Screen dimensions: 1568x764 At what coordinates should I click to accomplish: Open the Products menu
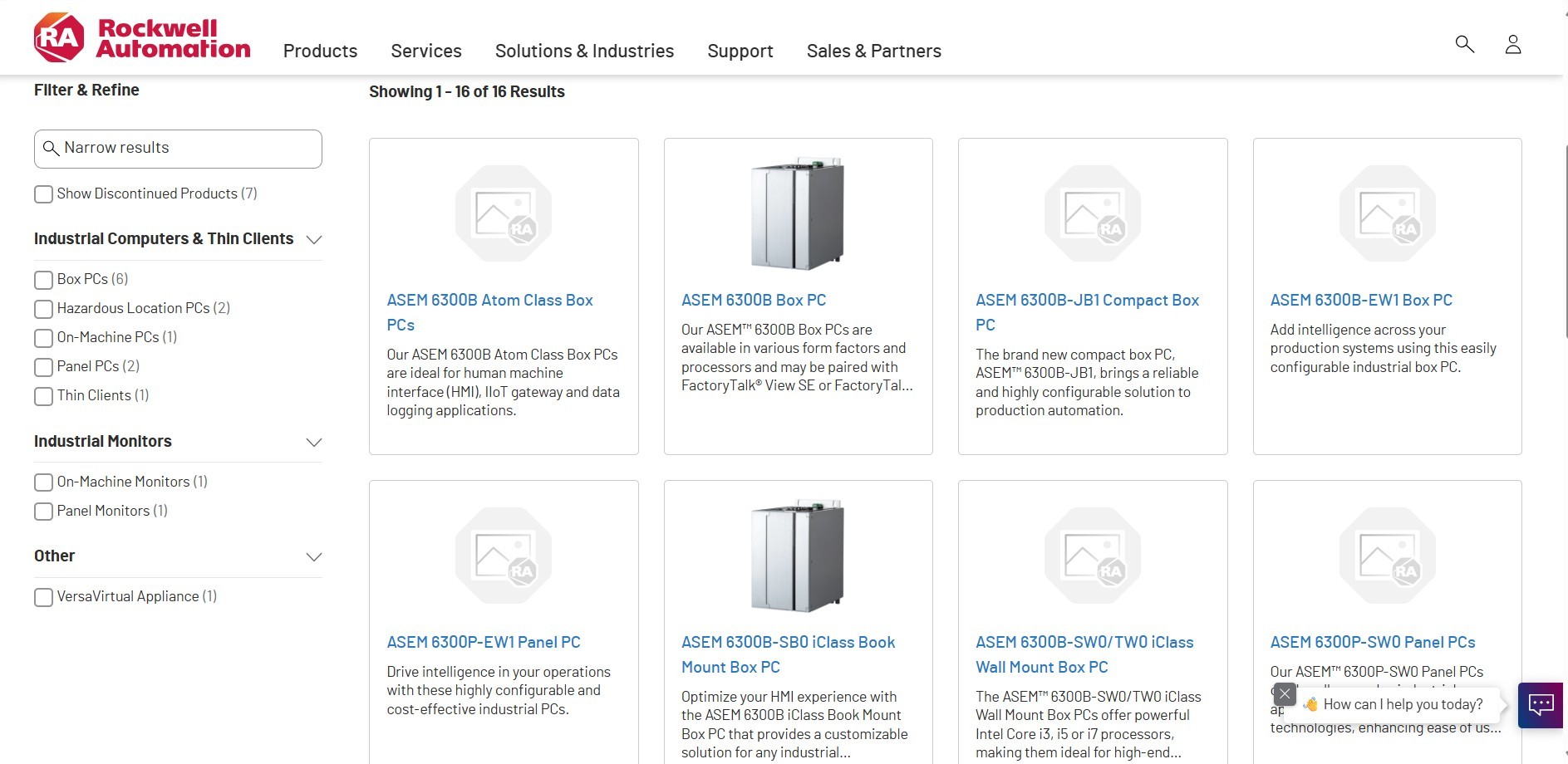coord(320,51)
